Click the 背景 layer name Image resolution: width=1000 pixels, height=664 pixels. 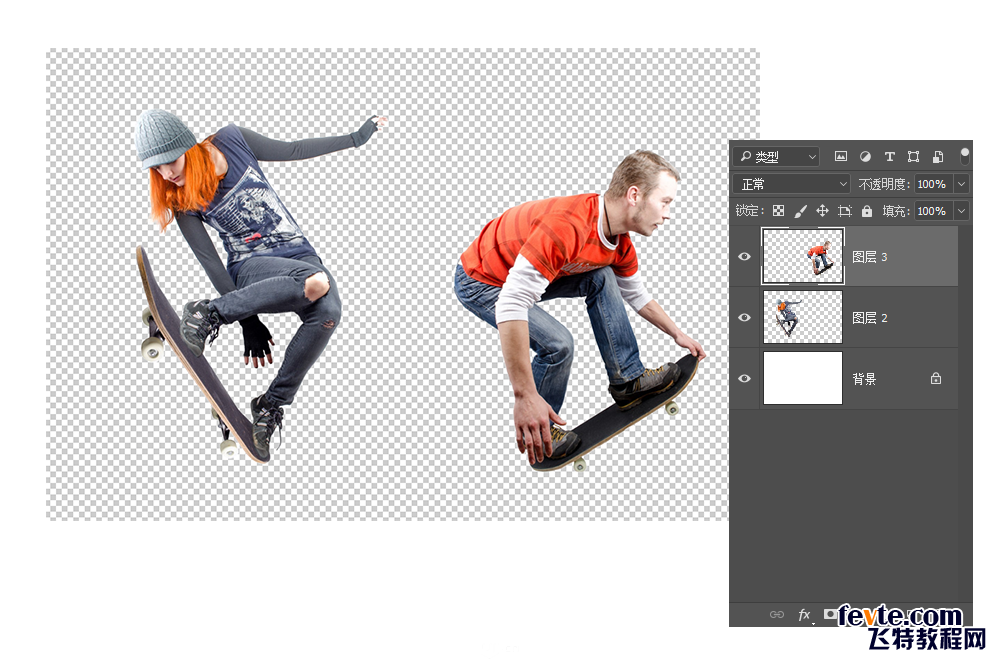click(x=864, y=379)
